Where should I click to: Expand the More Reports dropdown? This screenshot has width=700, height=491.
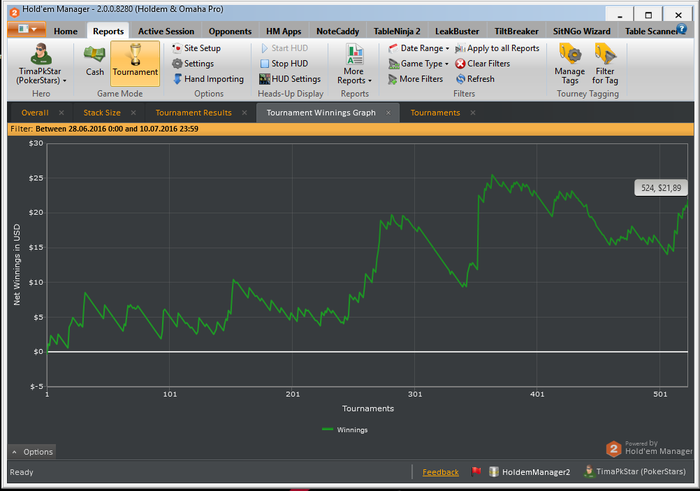coord(354,63)
